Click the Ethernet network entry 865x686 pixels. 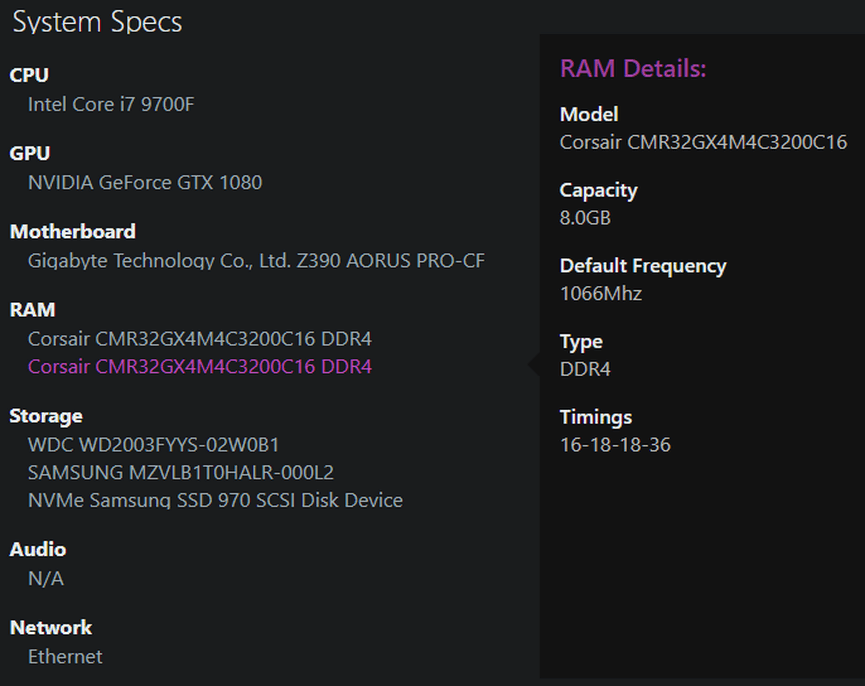point(65,657)
